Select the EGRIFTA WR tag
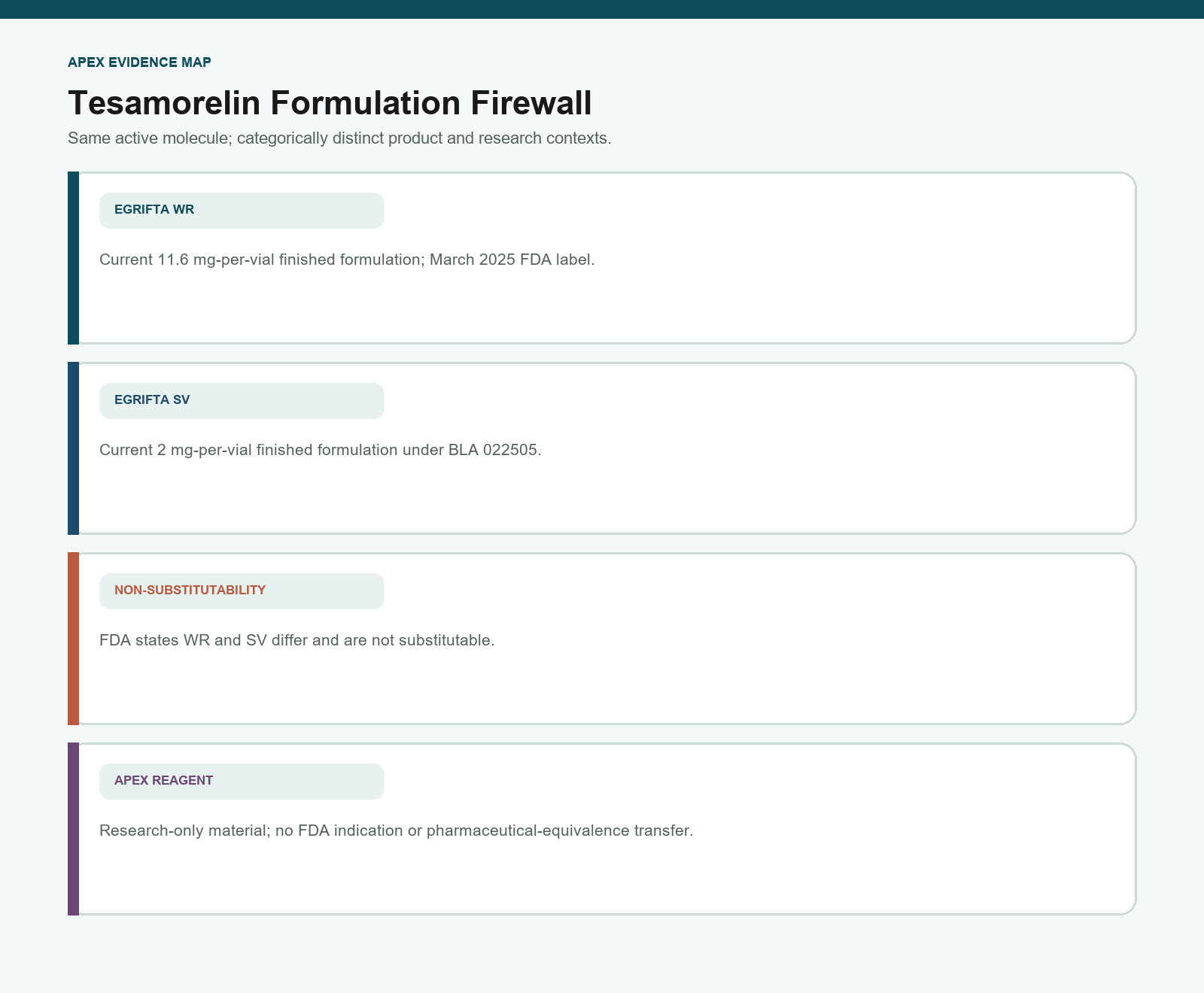 point(242,211)
